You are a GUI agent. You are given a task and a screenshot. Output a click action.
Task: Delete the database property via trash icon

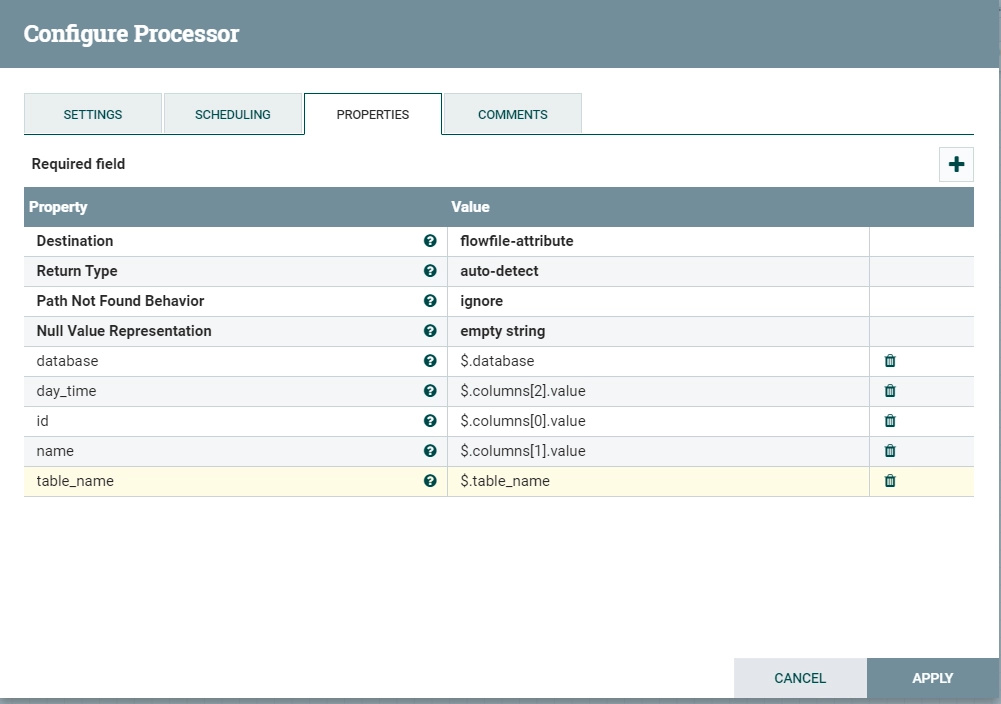tap(890, 361)
